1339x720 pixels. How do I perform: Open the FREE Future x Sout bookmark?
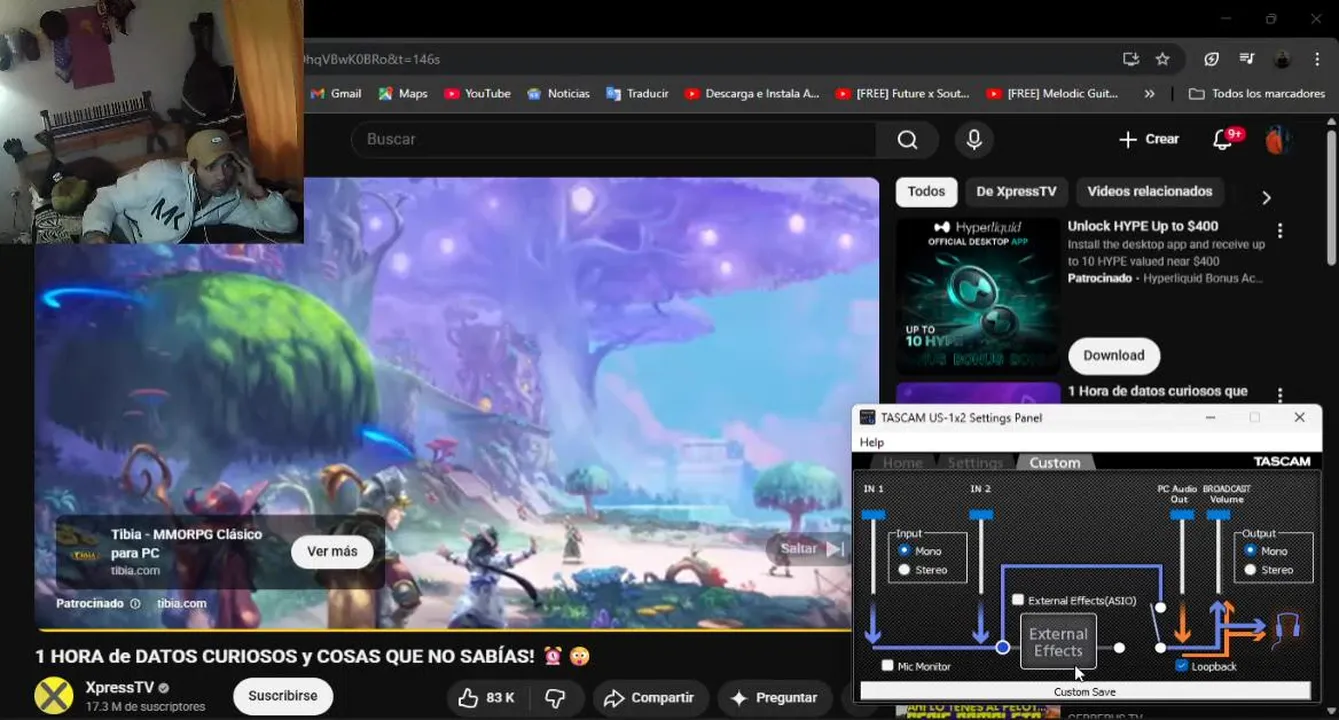[903, 93]
